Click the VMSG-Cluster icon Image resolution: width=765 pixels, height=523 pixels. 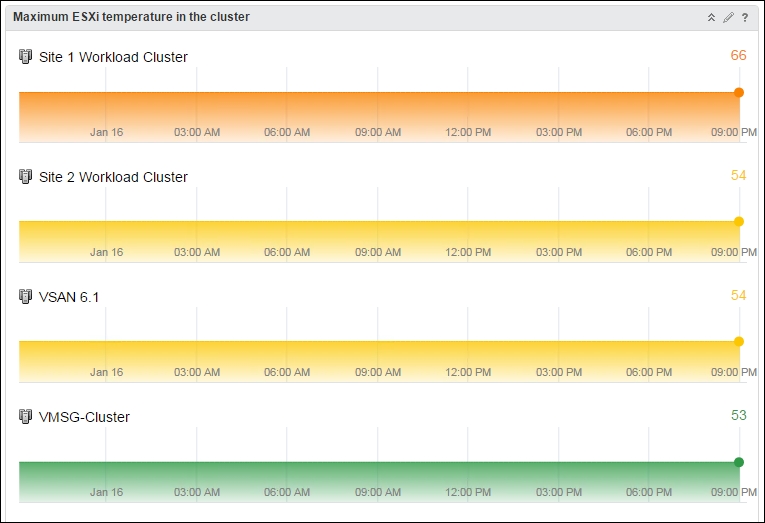[25, 417]
